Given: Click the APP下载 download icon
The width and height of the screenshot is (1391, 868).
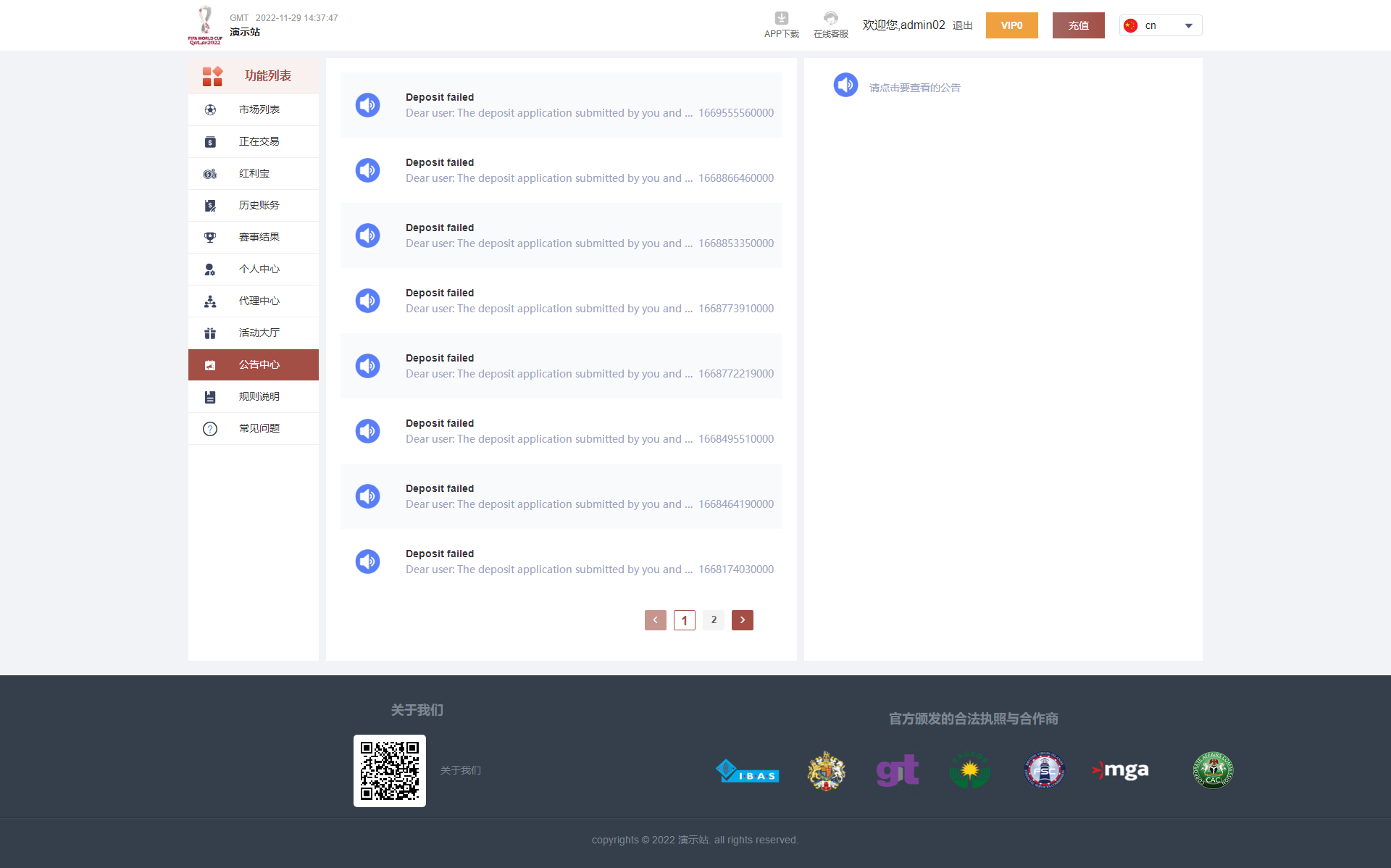Looking at the screenshot, I should click(781, 18).
